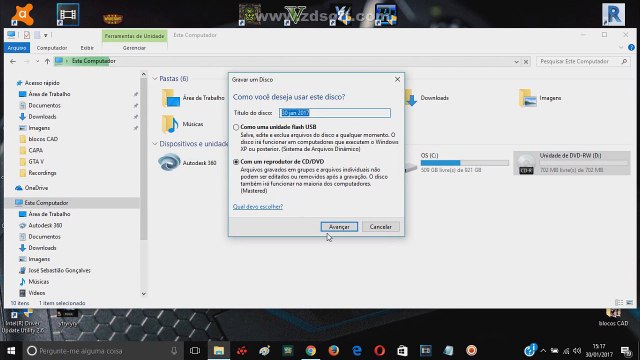Go up one folder level arrow

[47, 61]
